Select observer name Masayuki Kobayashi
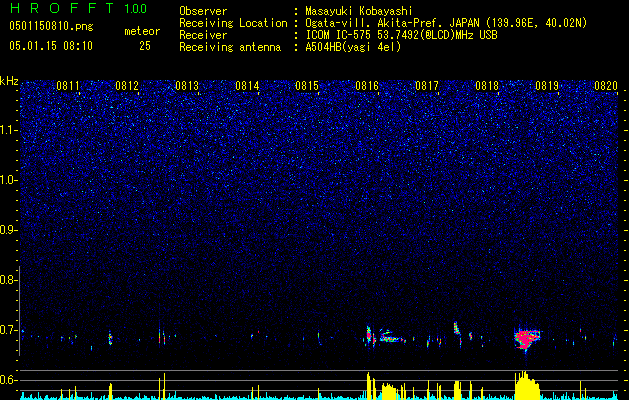 359,11
